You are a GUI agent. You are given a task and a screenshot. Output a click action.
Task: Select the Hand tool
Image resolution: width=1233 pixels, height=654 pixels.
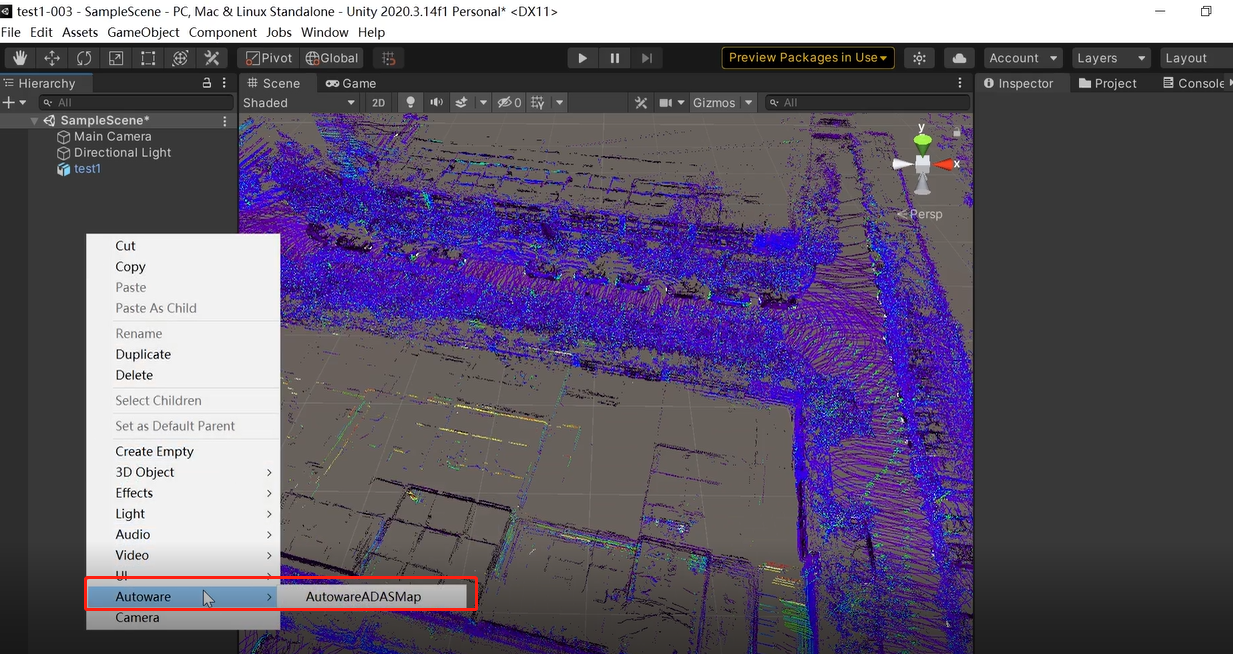[20, 58]
